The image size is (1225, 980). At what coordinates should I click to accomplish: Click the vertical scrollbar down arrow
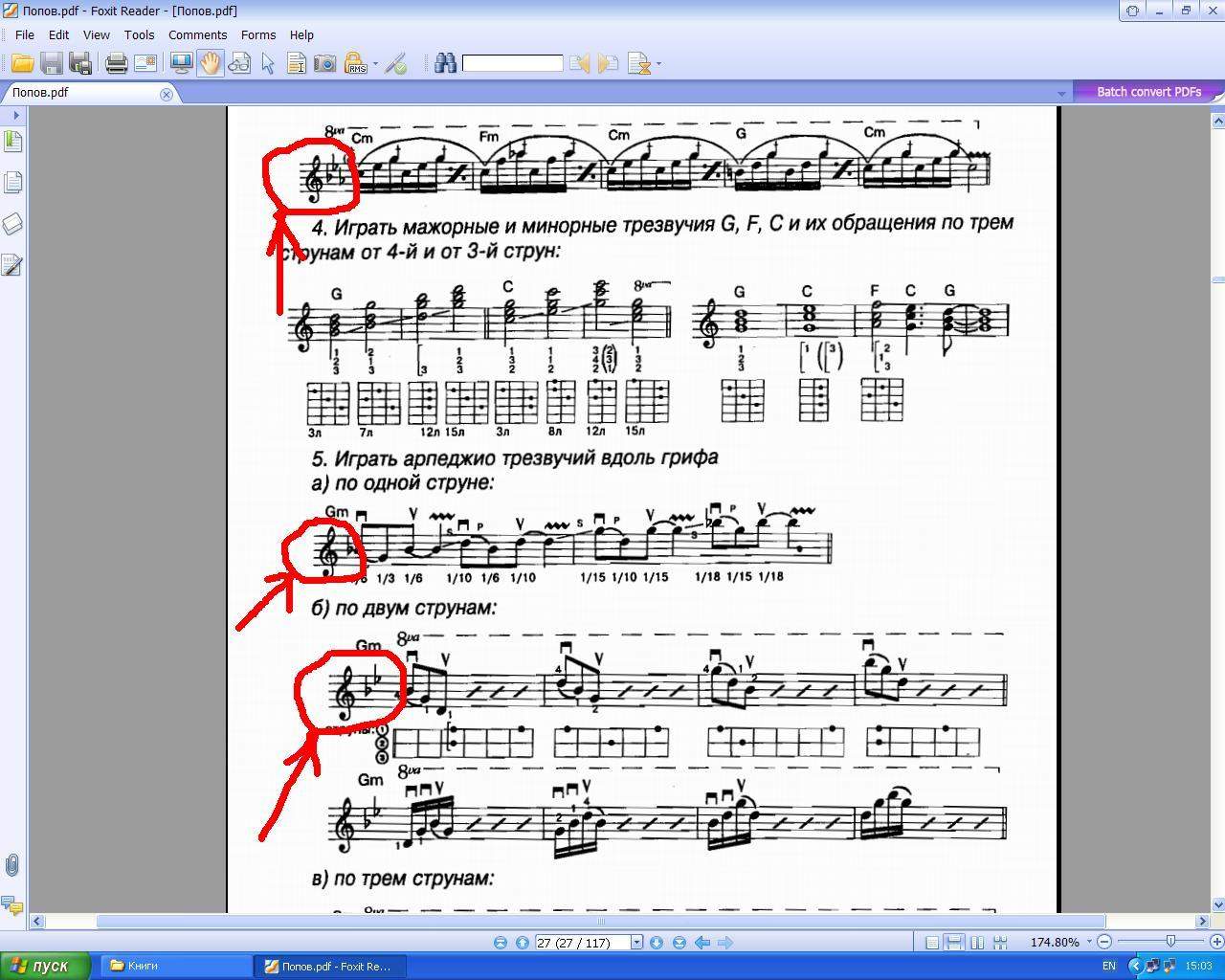click(1218, 904)
